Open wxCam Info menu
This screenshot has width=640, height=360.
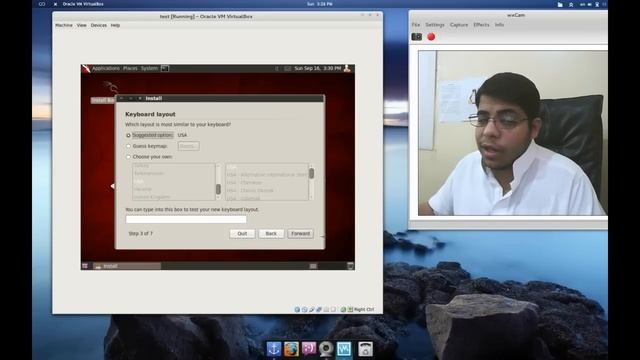[x=499, y=25]
